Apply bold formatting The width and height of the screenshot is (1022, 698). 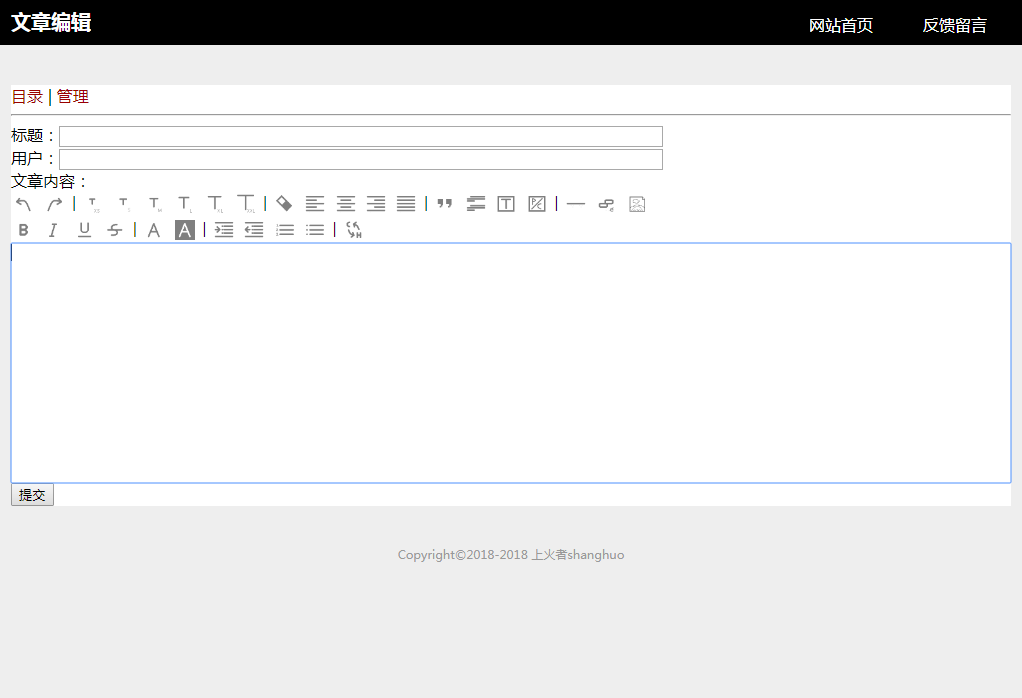[24, 230]
